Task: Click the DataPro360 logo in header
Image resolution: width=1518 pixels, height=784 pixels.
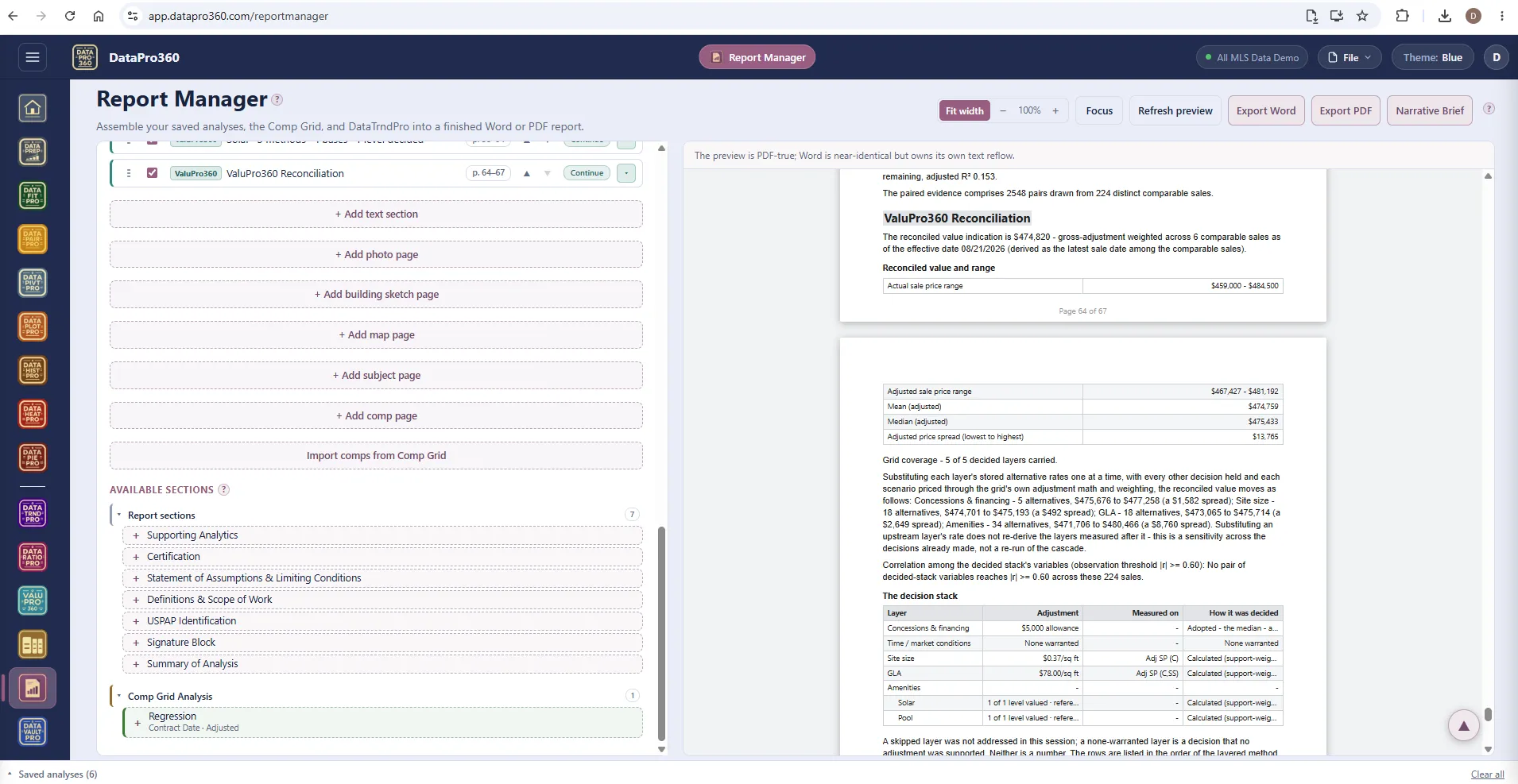Action: coord(85,57)
